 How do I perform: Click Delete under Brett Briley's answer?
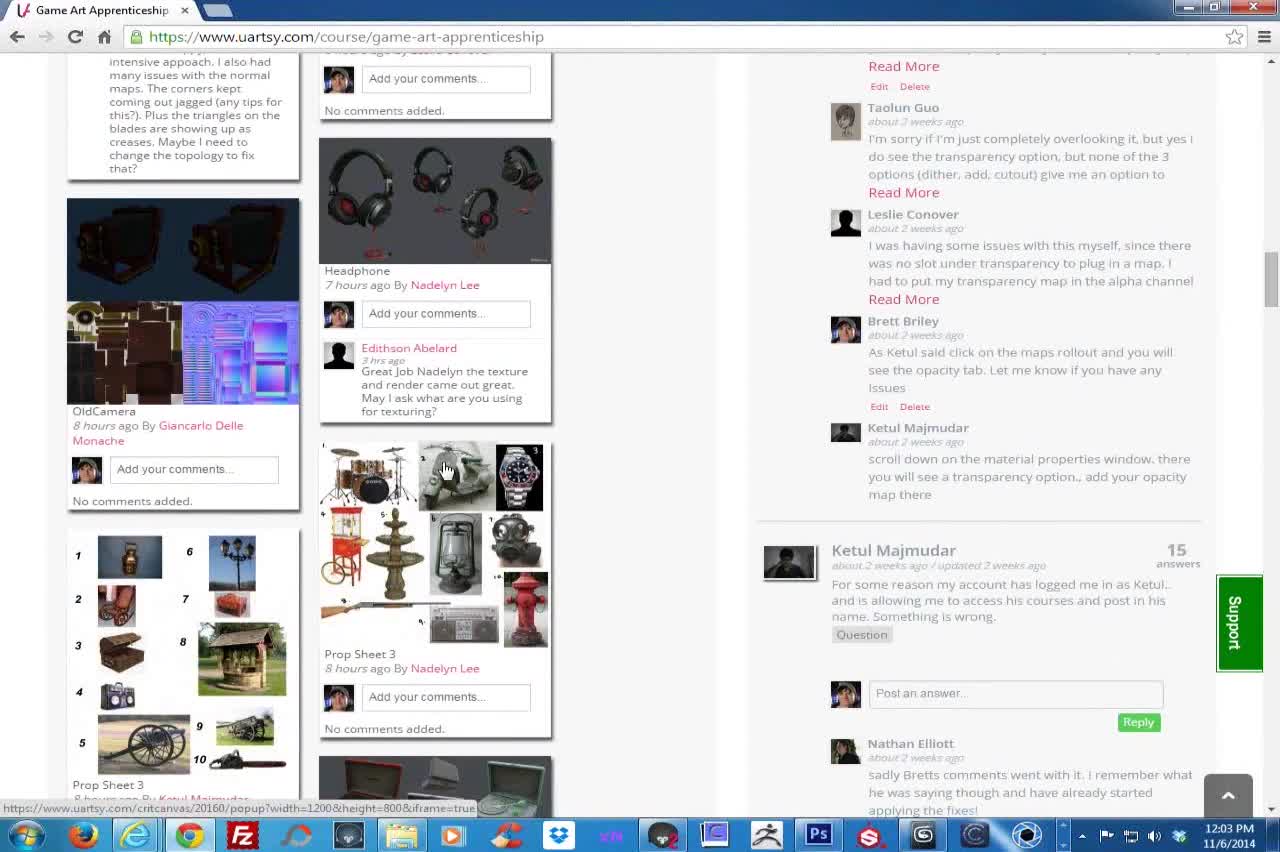[914, 407]
